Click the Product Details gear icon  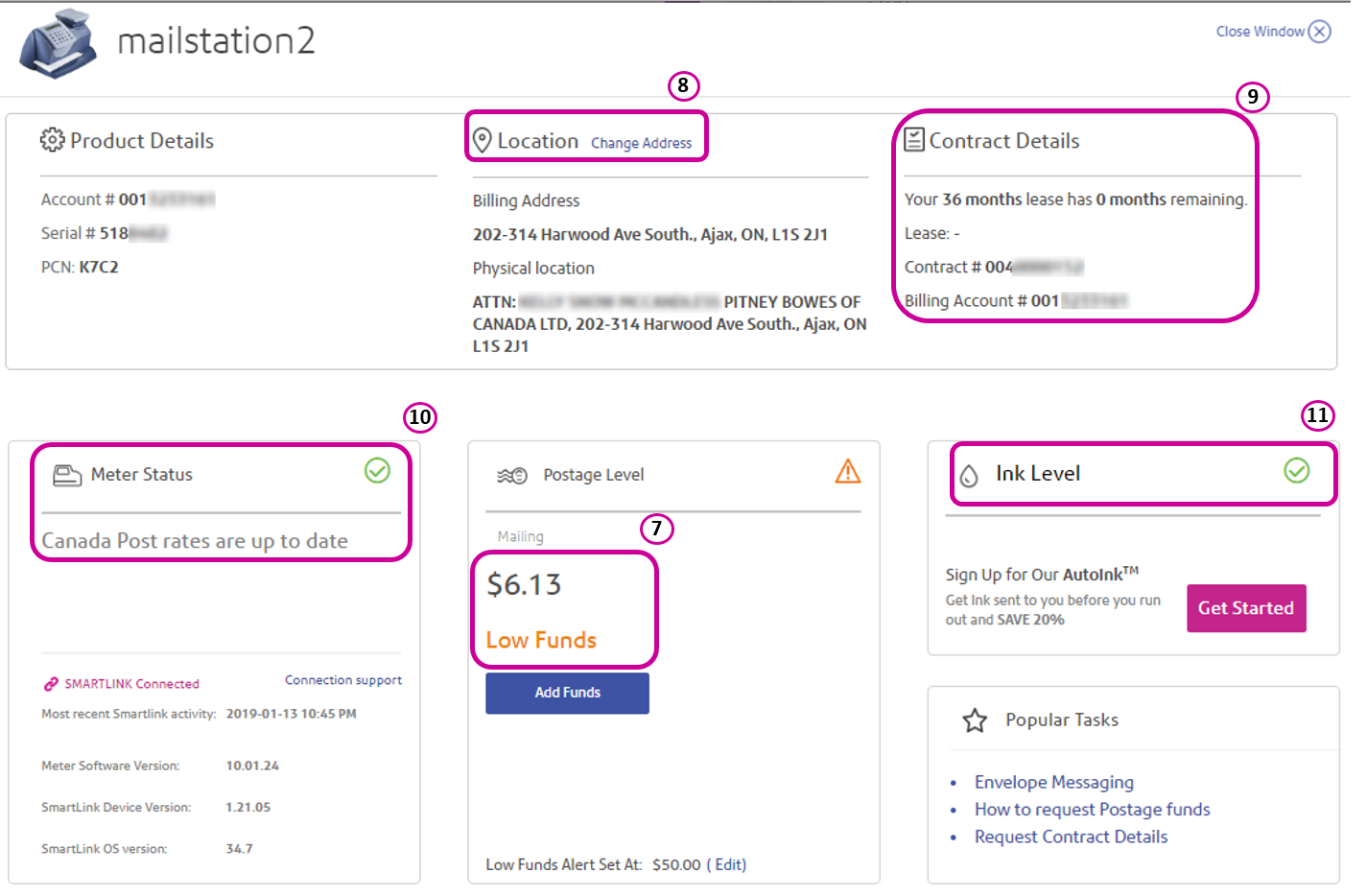point(52,140)
